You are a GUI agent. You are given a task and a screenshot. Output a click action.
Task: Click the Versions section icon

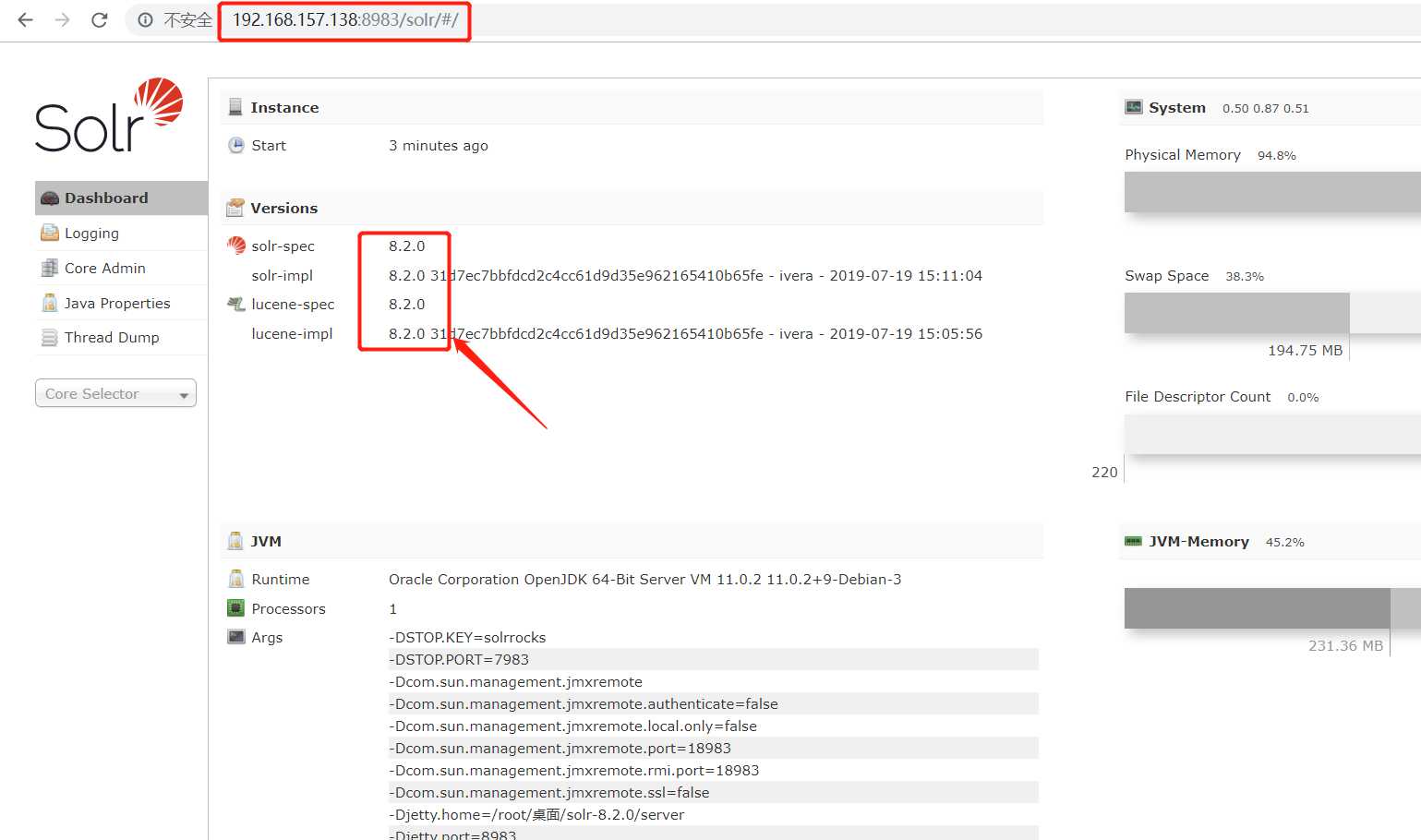235,208
